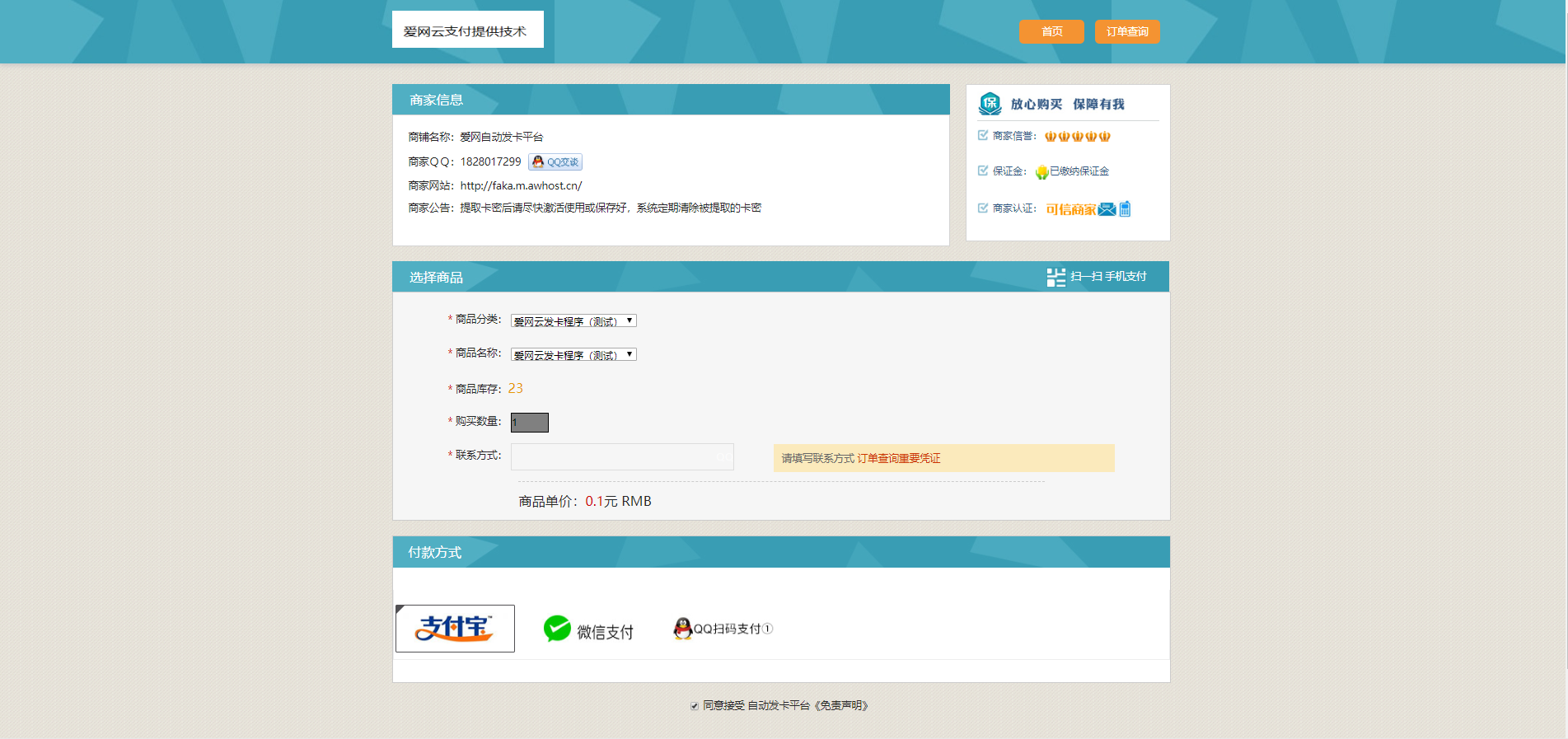Open 订单查询 order lookup
This screenshot has height=739, width=1568.
(x=1126, y=31)
